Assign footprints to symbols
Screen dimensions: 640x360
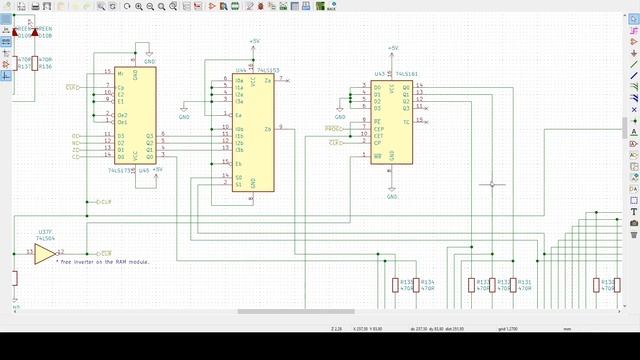272,6
